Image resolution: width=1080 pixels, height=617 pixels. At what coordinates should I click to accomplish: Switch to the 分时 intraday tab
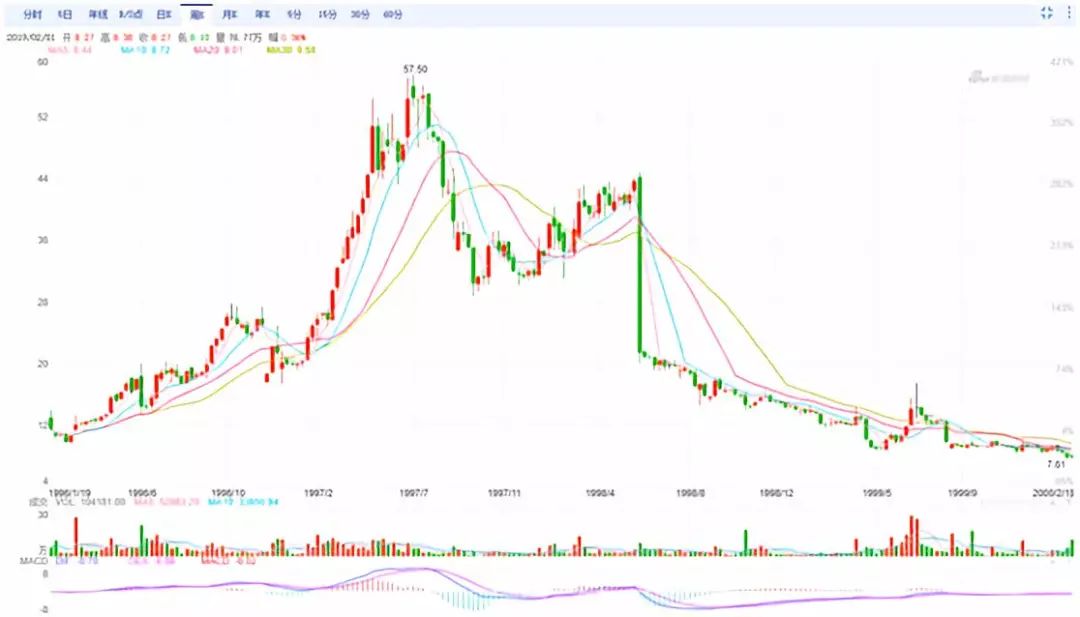(32, 15)
